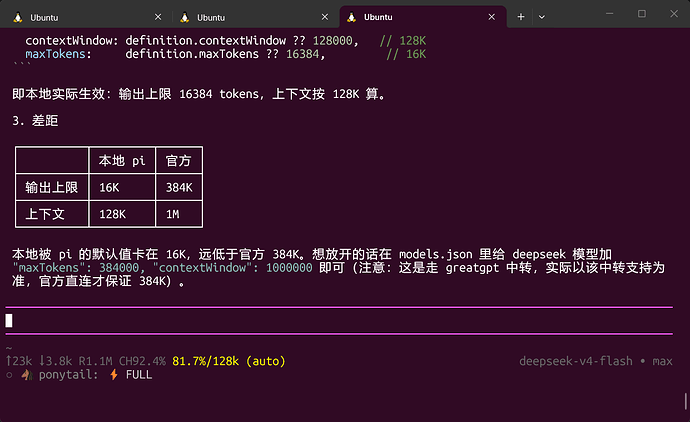Screen dimensions: 690x422
Task: Select the third active Ubuntu tab
Action: pos(422,17)
